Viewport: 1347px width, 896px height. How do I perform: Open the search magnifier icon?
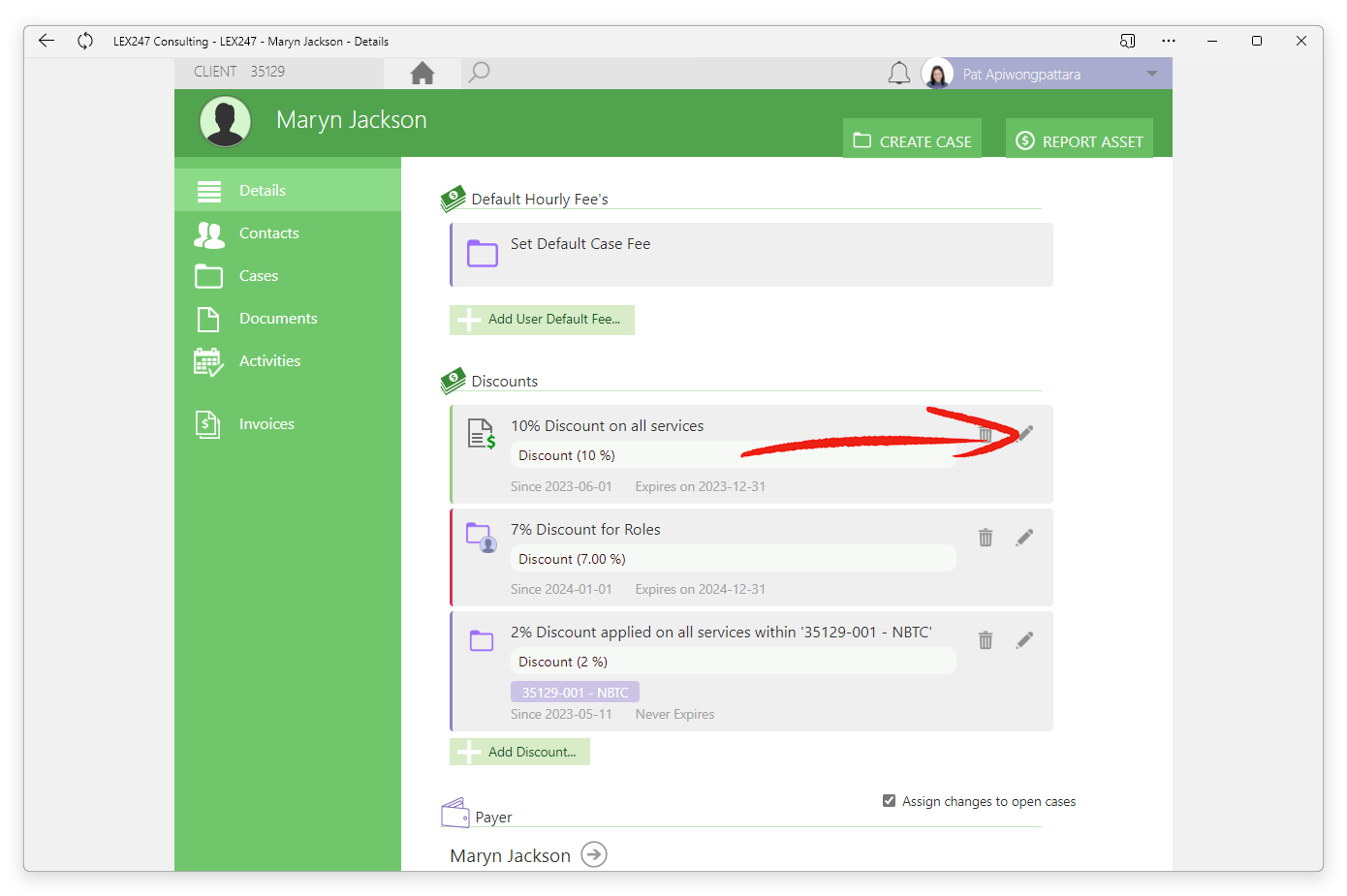[479, 73]
